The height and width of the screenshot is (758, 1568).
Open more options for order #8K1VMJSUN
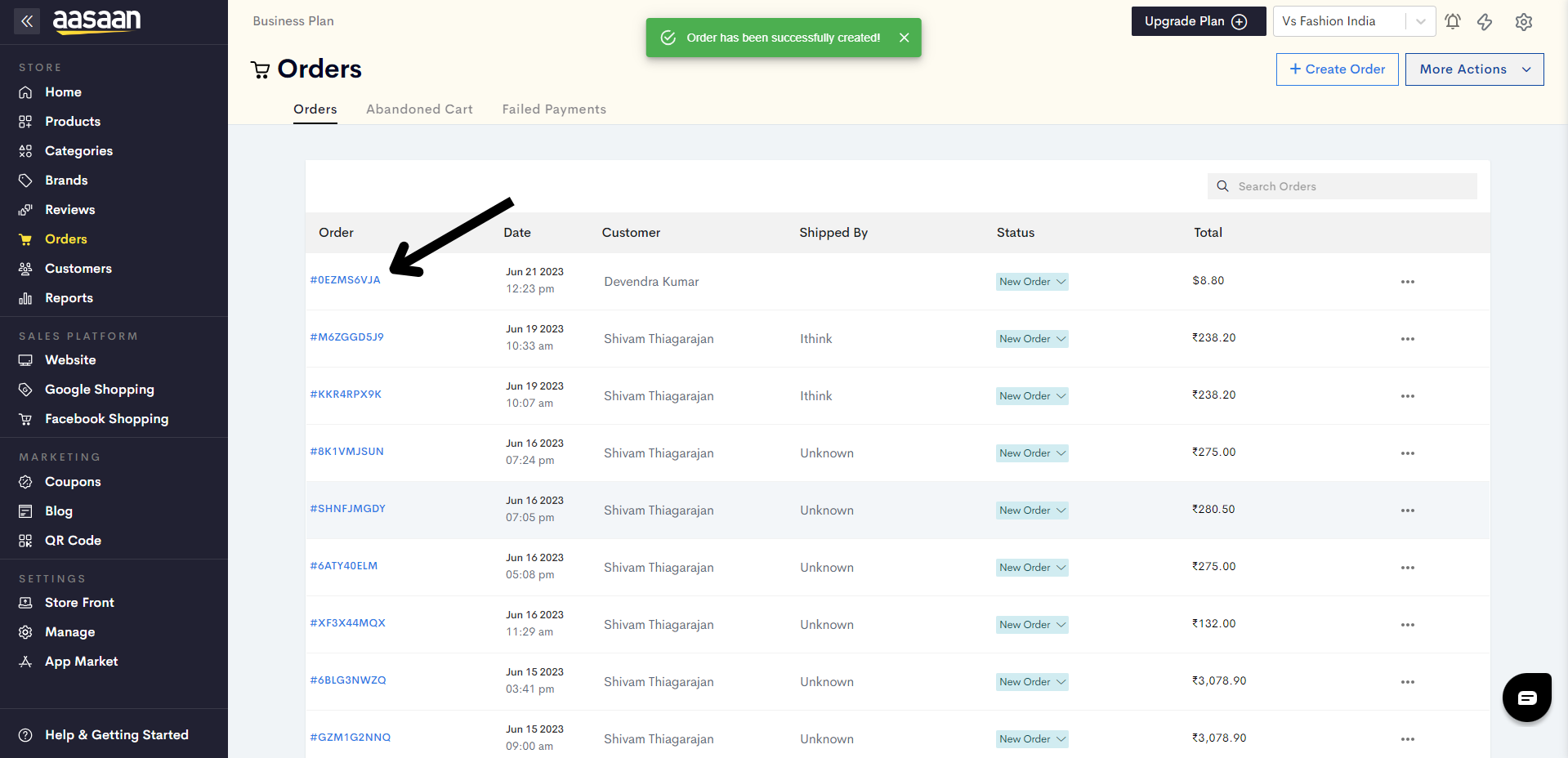[1408, 453]
